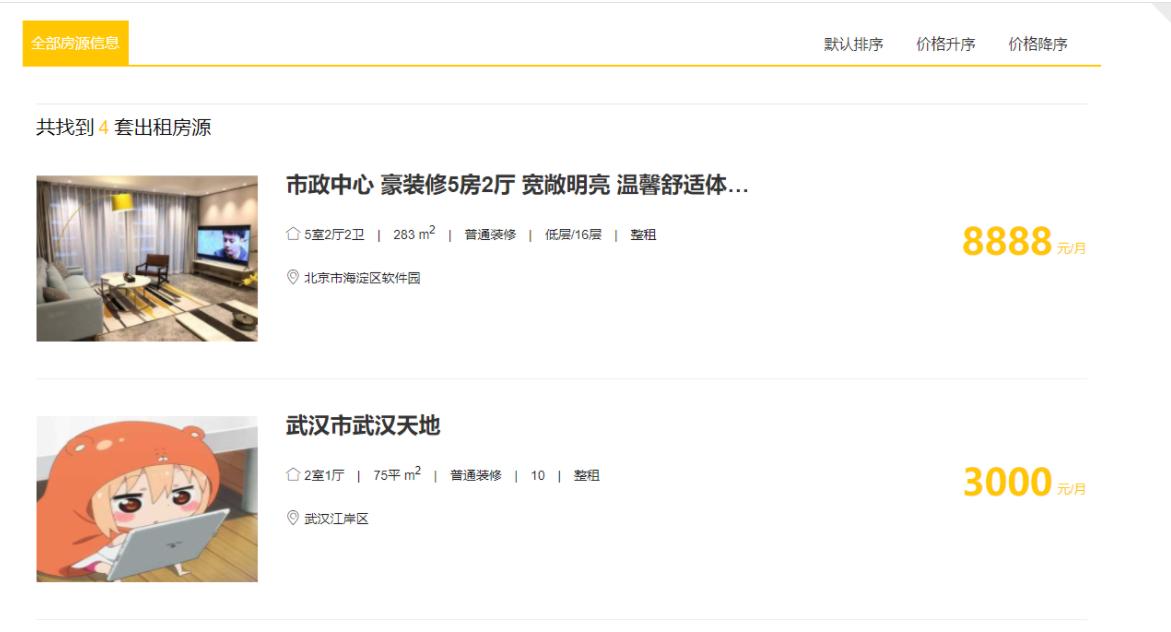
Task: Click the 8888 元/月 price
Action: coord(1024,242)
